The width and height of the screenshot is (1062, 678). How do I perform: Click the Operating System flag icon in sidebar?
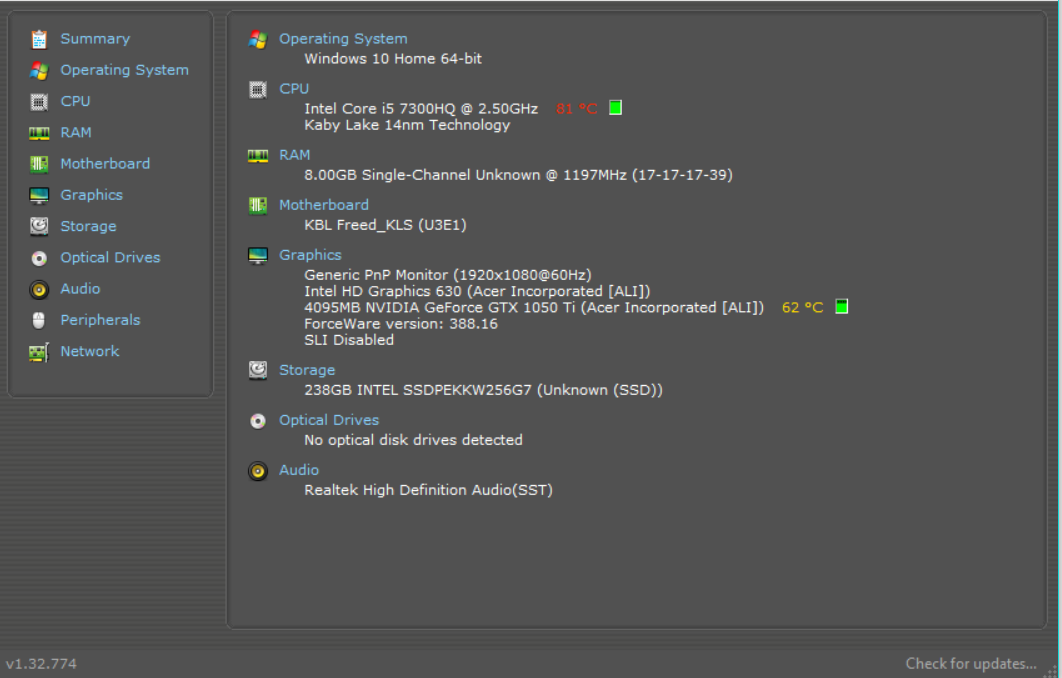pos(39,70)
